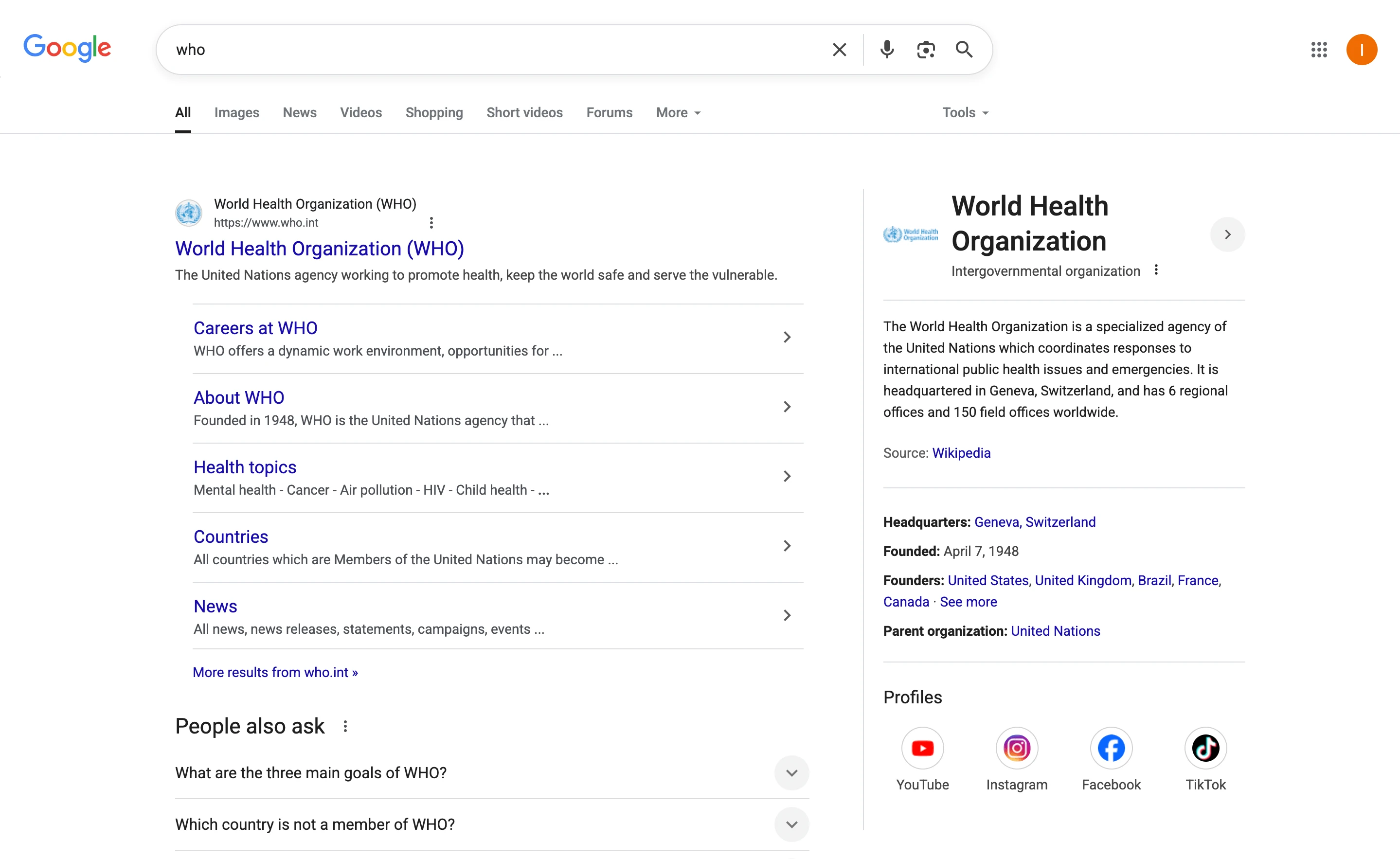Clear the search box with X
This screenshot has width=1400, height=859.
(x=839, y=50)
